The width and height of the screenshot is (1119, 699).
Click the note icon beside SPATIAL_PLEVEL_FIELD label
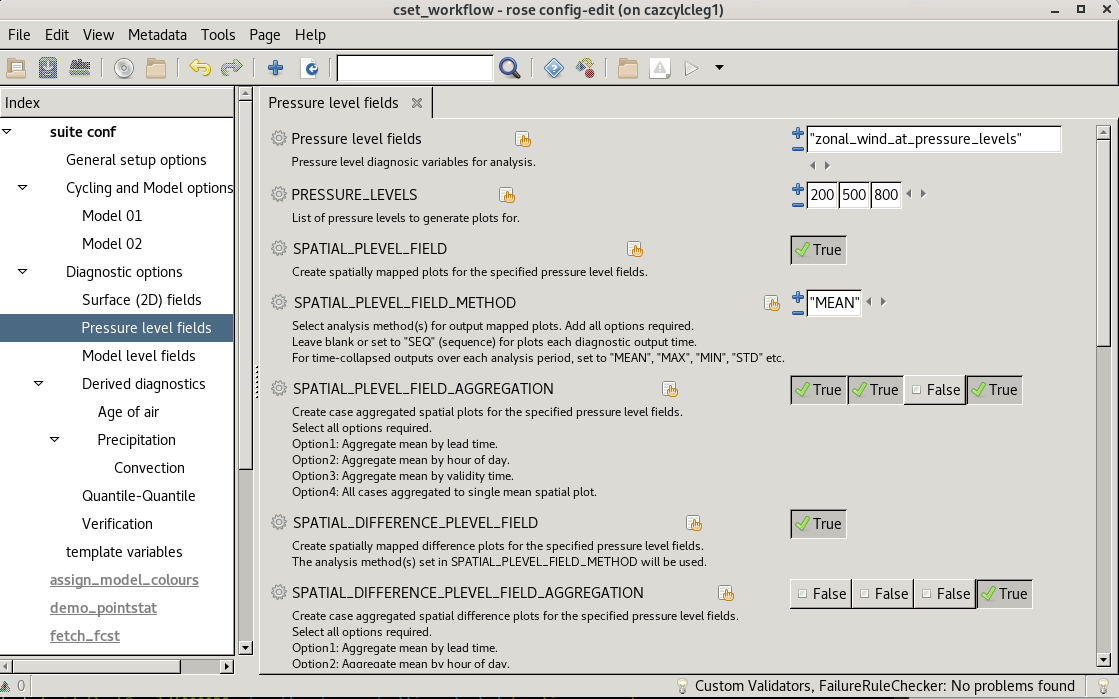pos(634,249)
